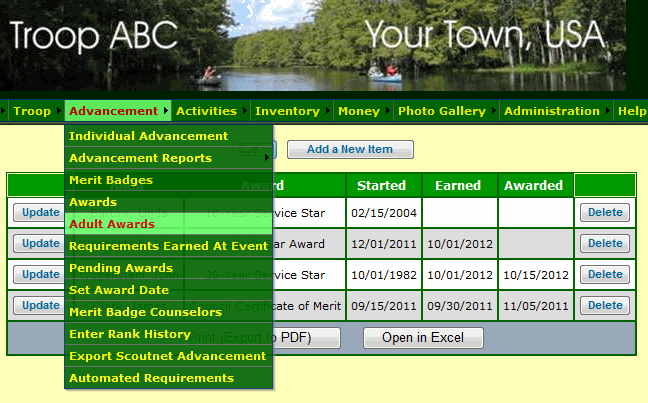
Task: Select Individual Advancement from dropdown
Action: click(169, 136)
